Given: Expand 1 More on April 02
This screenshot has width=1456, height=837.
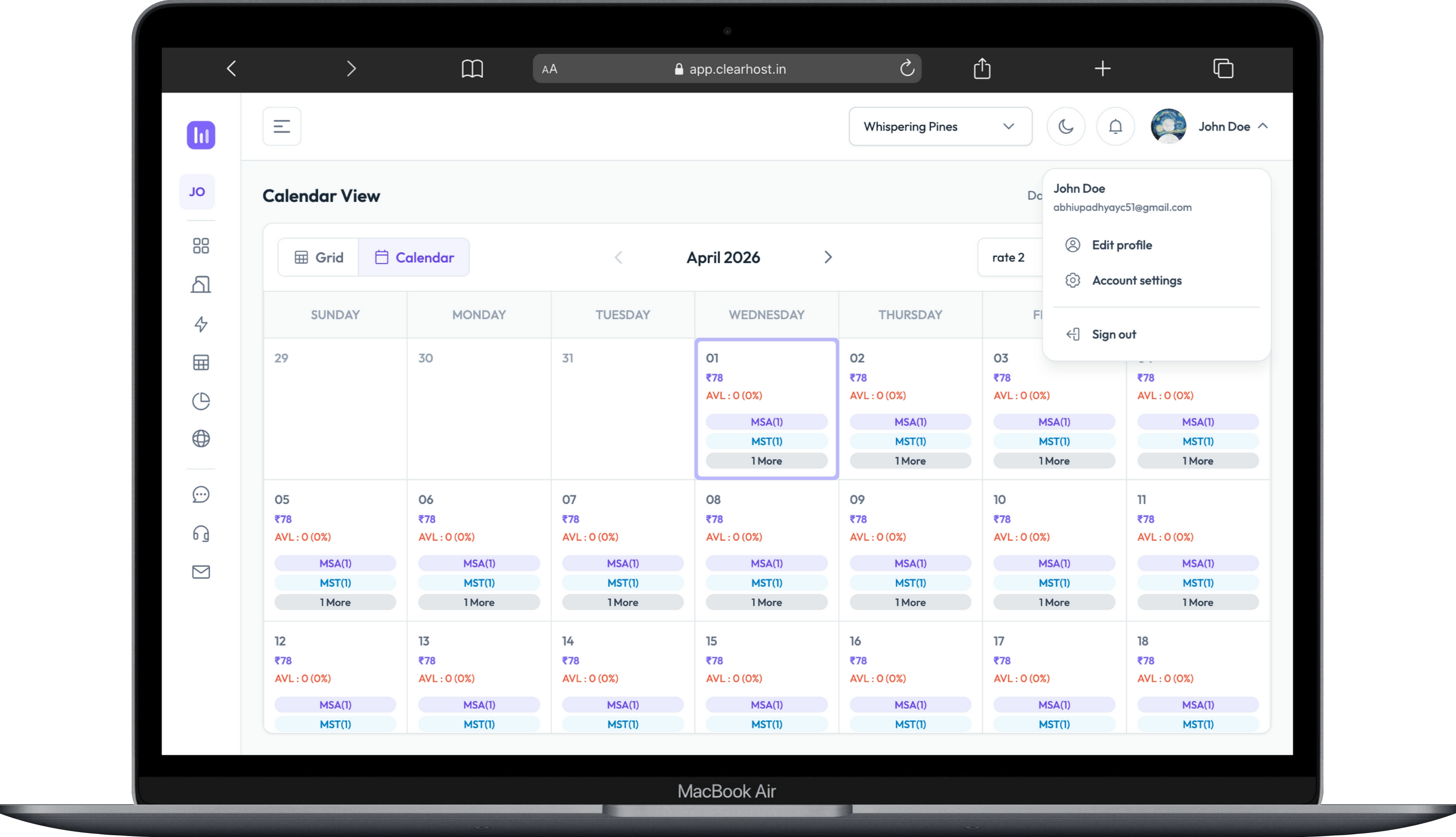Looking at the screenshot, I should pyautogui.click(x=910, y=461).
